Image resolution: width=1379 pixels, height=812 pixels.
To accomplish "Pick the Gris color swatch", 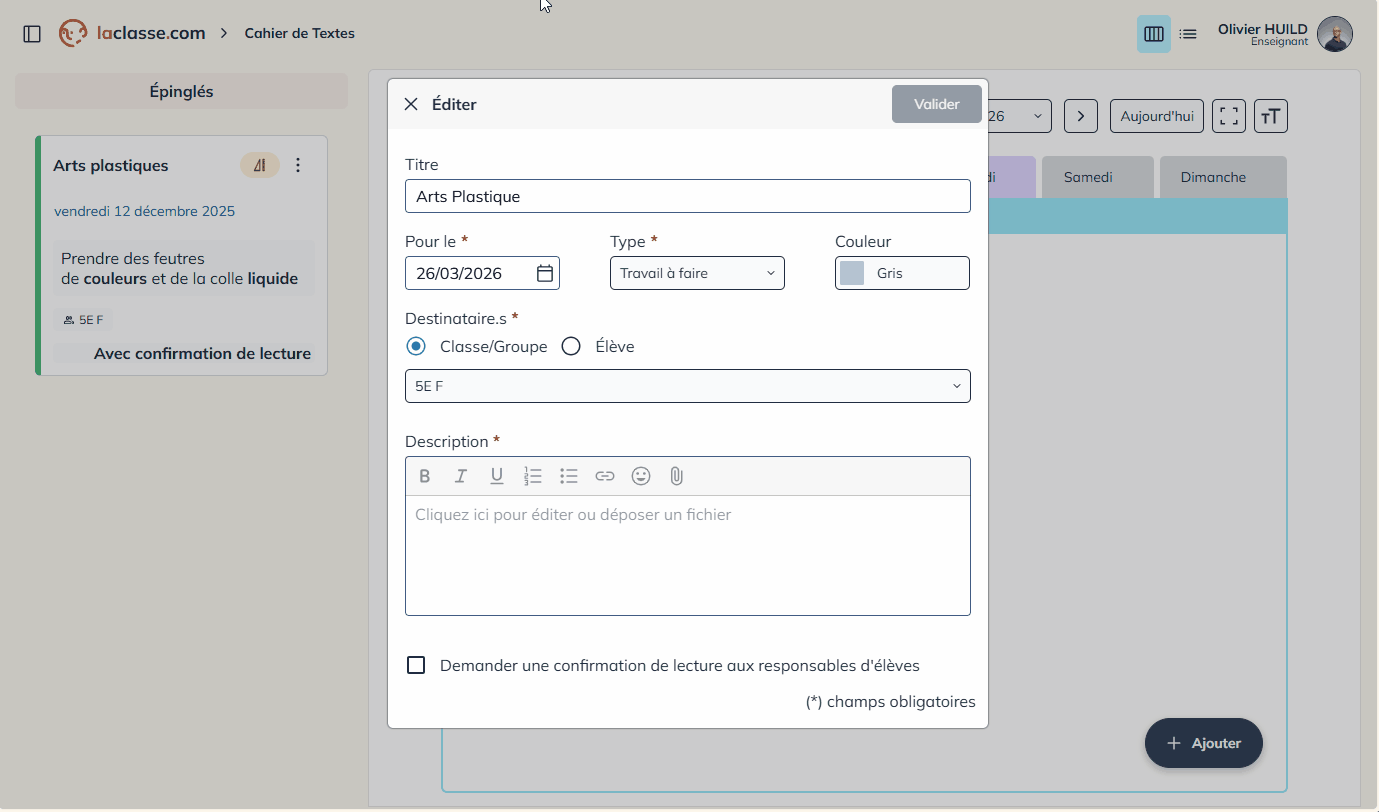I will coord(852,273).
